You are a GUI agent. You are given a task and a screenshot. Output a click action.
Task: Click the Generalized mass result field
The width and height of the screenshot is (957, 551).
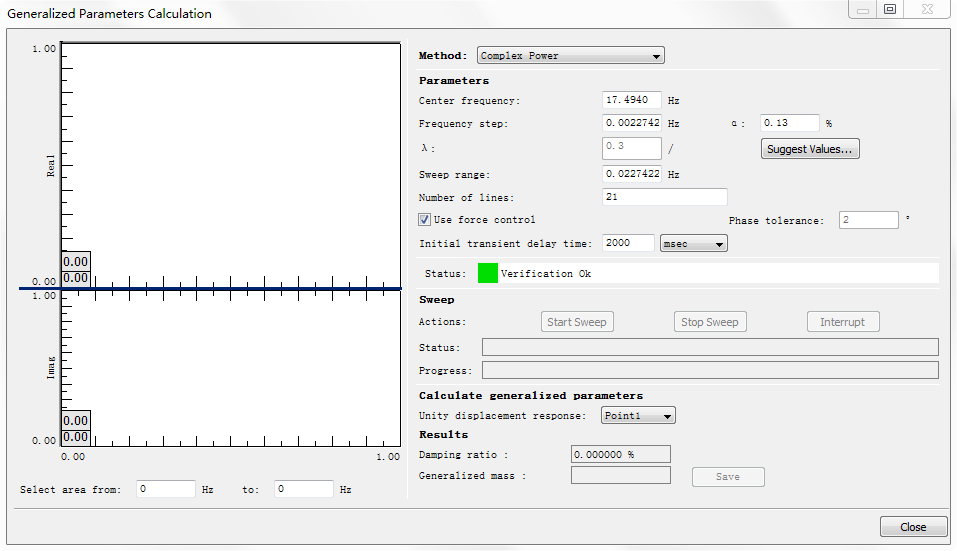(621, 475)
